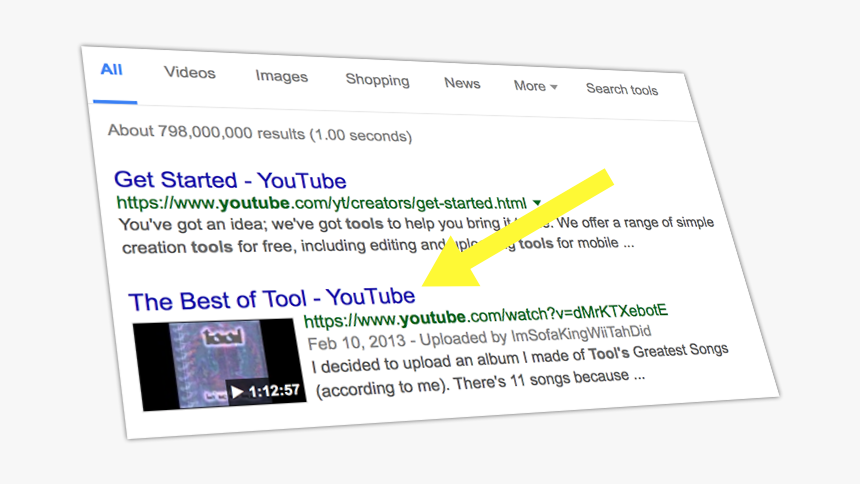
Task: Open The Best of Tool - YouTube link
Action: (x=272, y=299)
